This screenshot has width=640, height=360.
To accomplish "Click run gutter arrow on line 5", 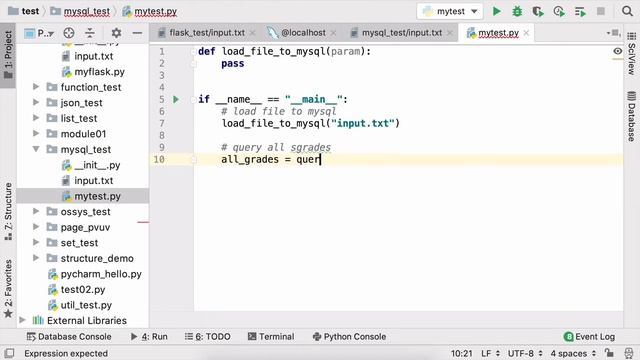I will point(176,99).
